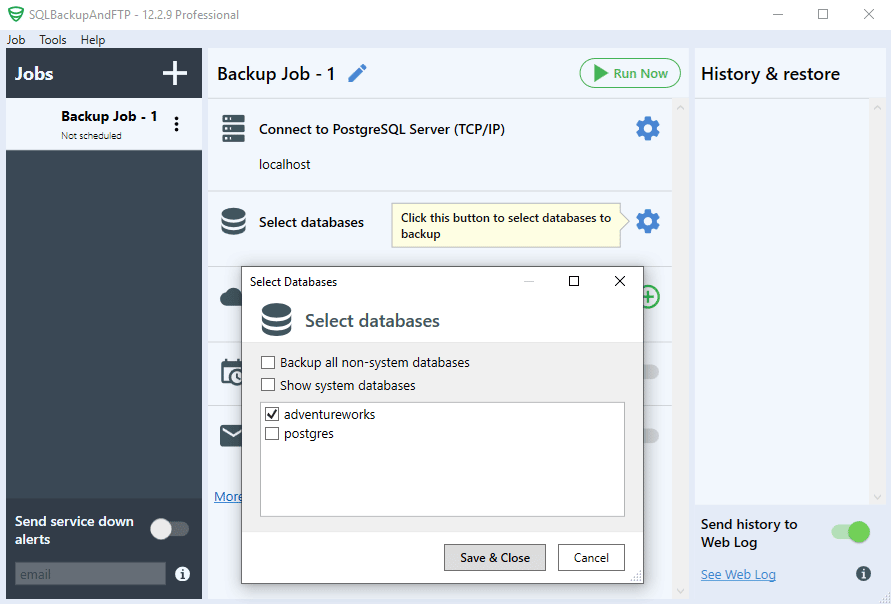
Task: Run the backup job now
Action: pos(630,73)
